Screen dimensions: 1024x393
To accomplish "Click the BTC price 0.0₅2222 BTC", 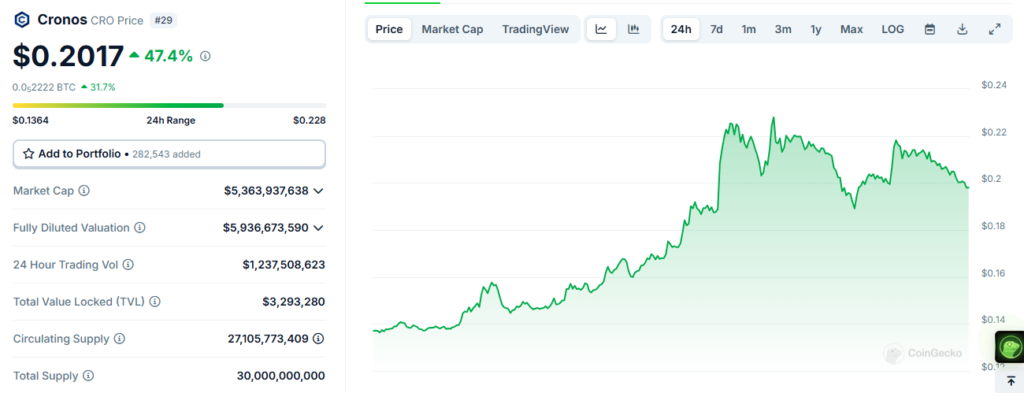I will pos(44,87).
